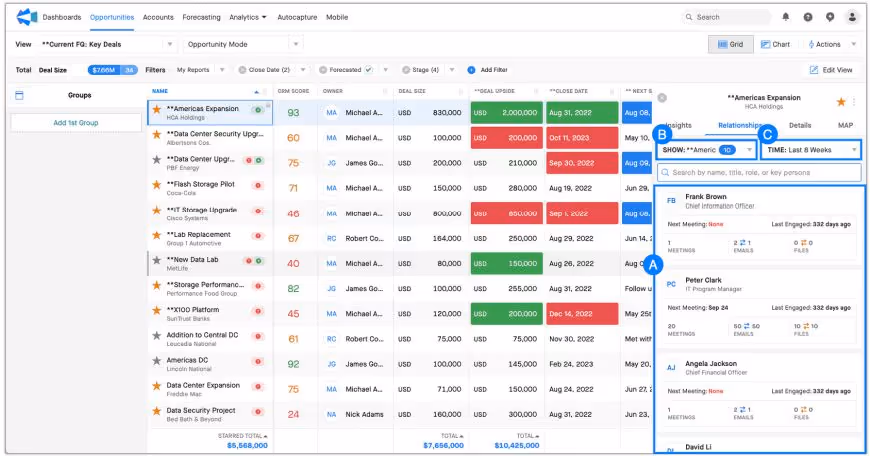Click blue Aug 08 next step cell
The height and width of the screenshot is (456, 870).
coord(636,113)
